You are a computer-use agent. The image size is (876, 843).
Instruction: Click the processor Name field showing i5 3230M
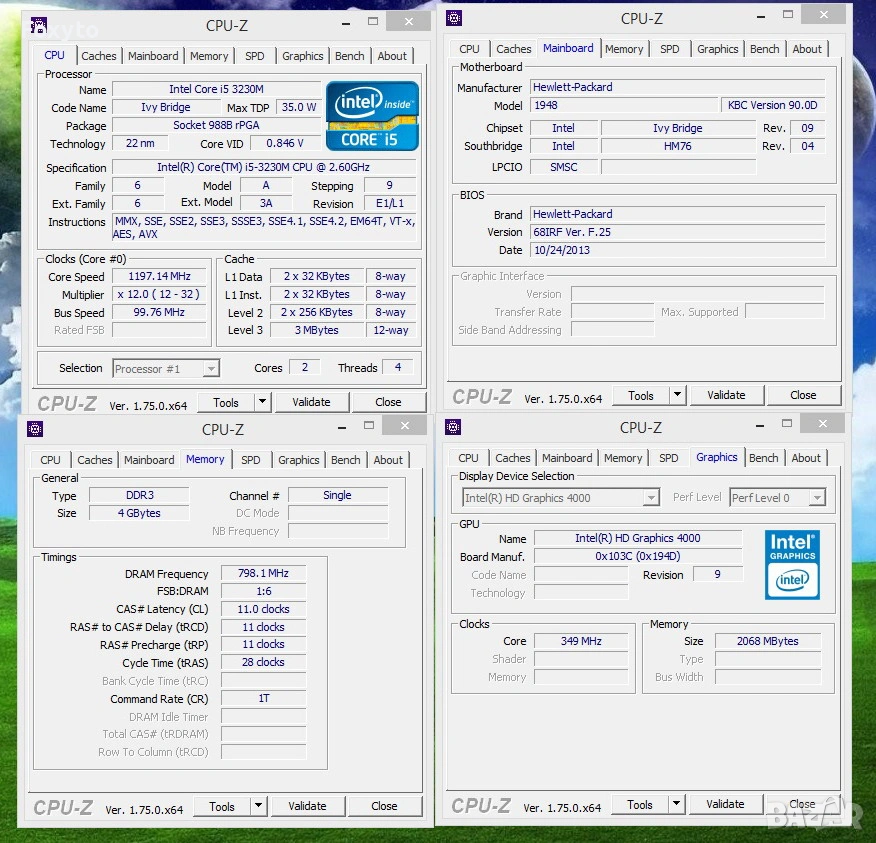(216, 90)
